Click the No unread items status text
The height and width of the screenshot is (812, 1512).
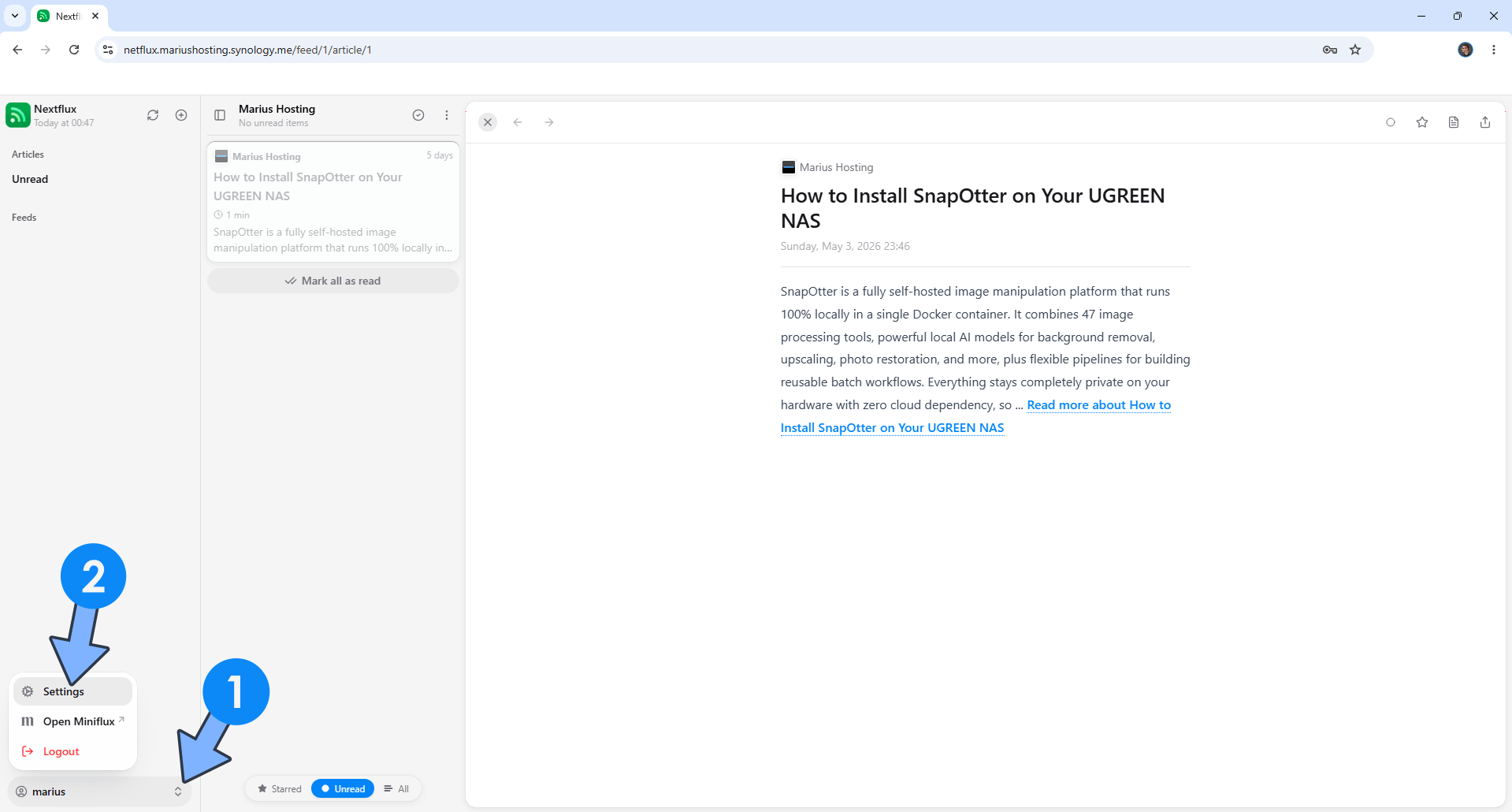pos(273,123)
